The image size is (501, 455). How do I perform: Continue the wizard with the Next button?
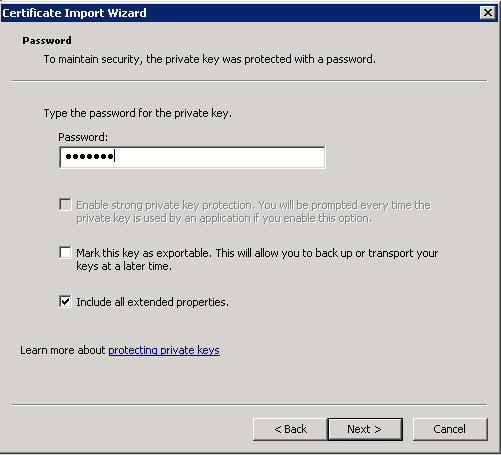365,429
